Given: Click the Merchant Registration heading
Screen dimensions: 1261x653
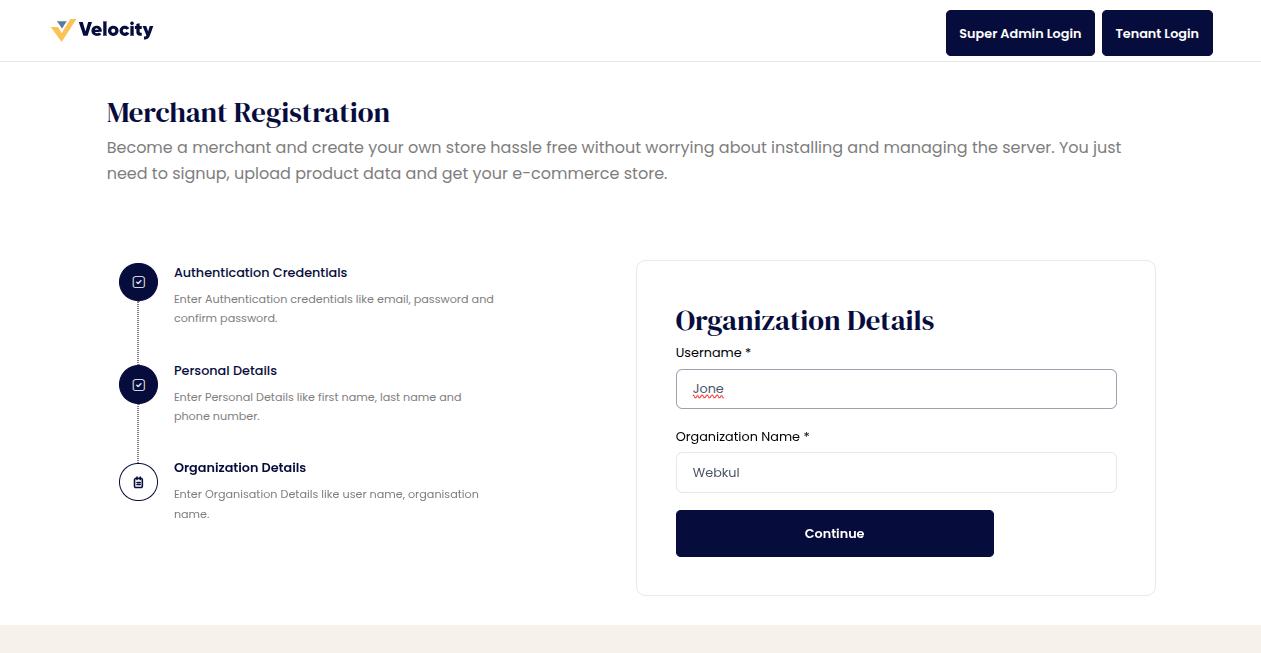Looking at the screenshot, I should click(x=248, y=112).
